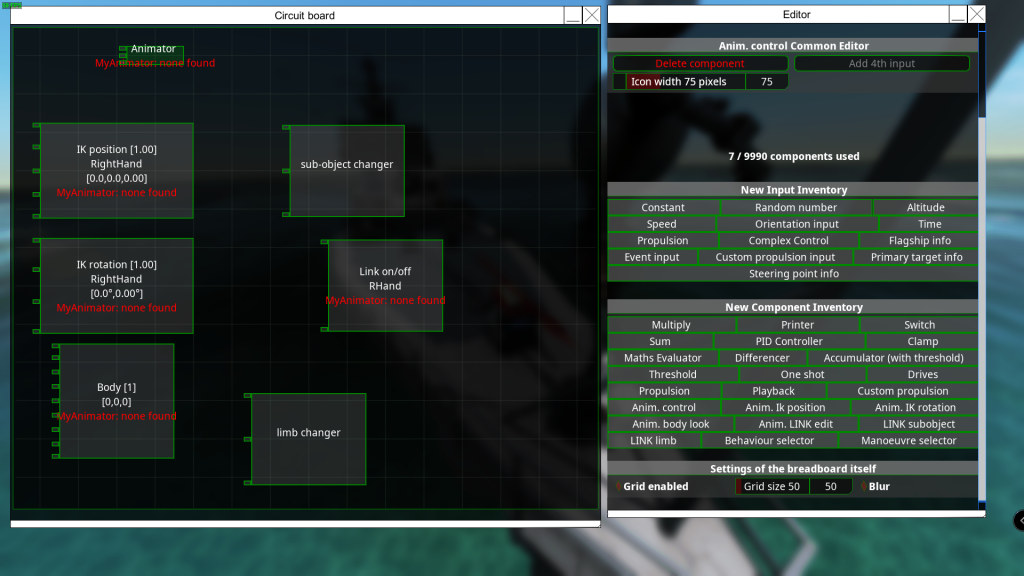Select the IK rotation RightHand node
1024x576 pixels.
pos(116,285)
